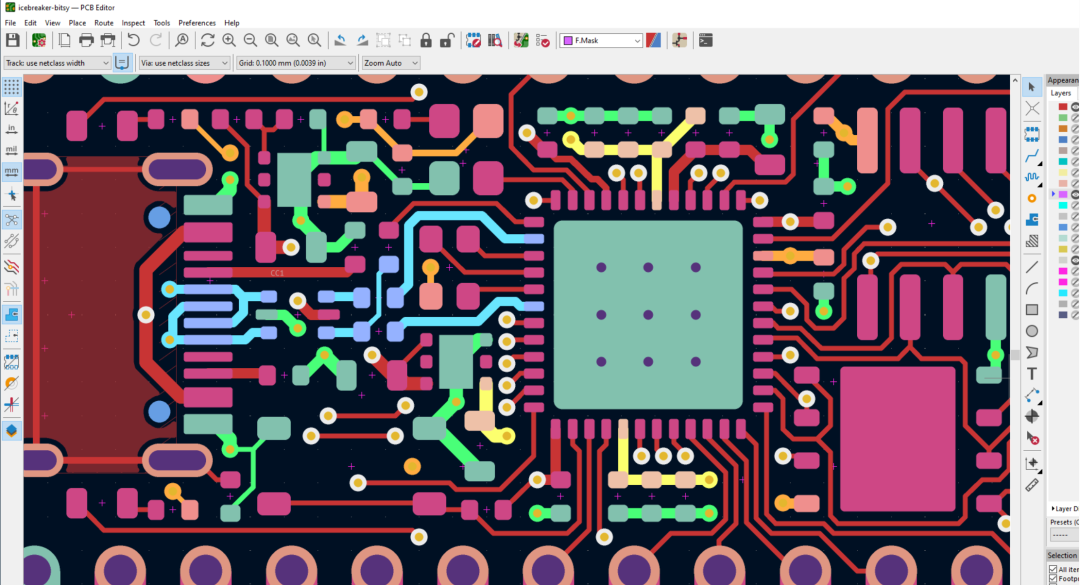Open the Design Rules Checker
The height and width of the screenshot is (585, 1080).
tap(543, 40)
